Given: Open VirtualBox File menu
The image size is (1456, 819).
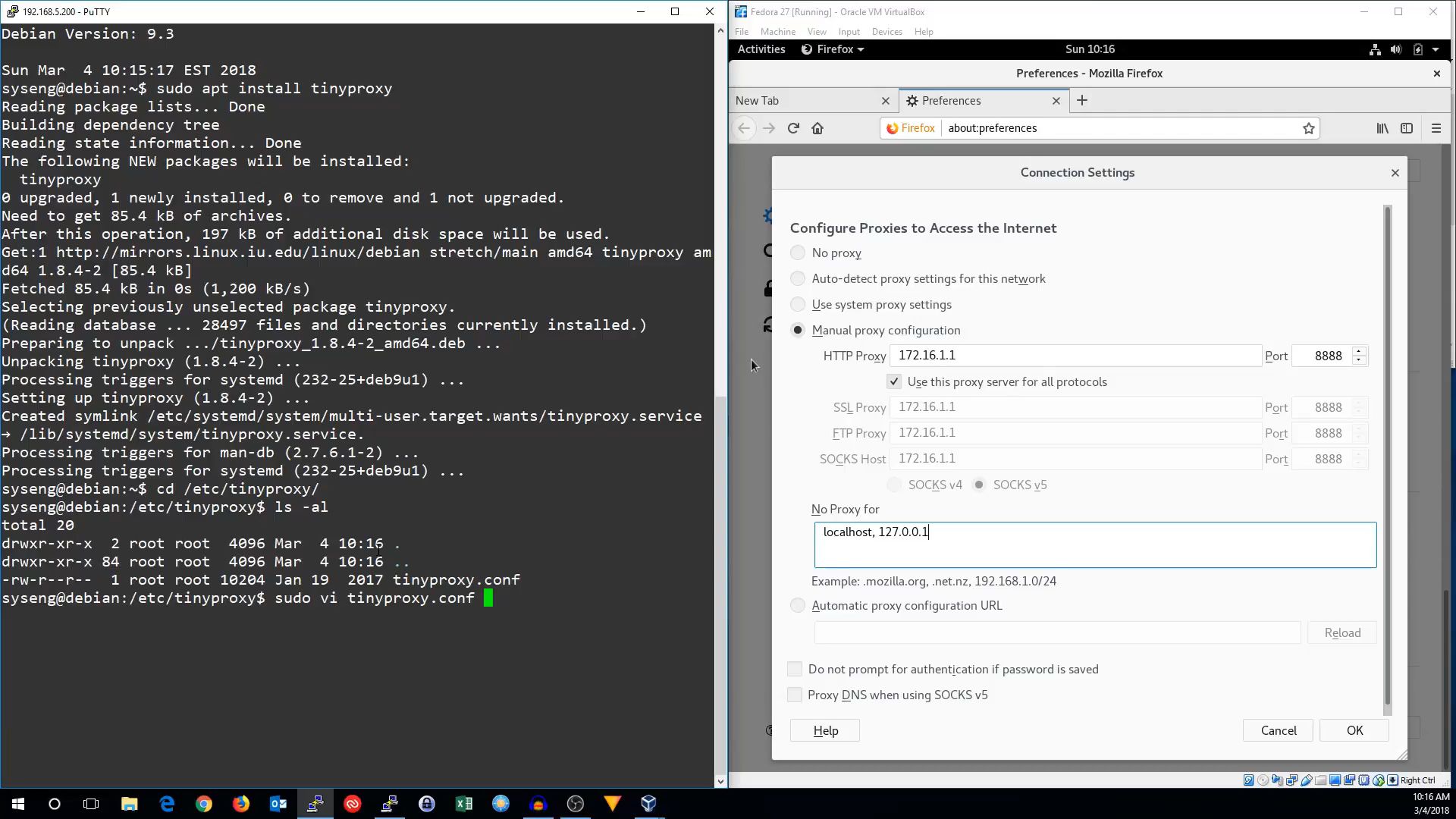Looking at the screenshot, I should [742, 32].
